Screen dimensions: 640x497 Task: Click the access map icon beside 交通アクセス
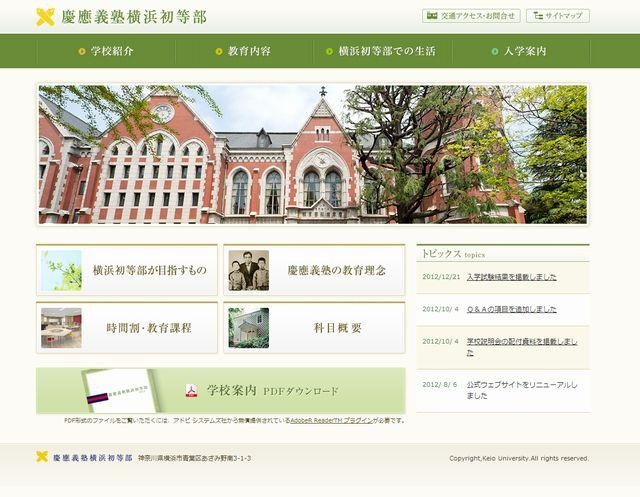pyautogui.click(x=432, y=16)
